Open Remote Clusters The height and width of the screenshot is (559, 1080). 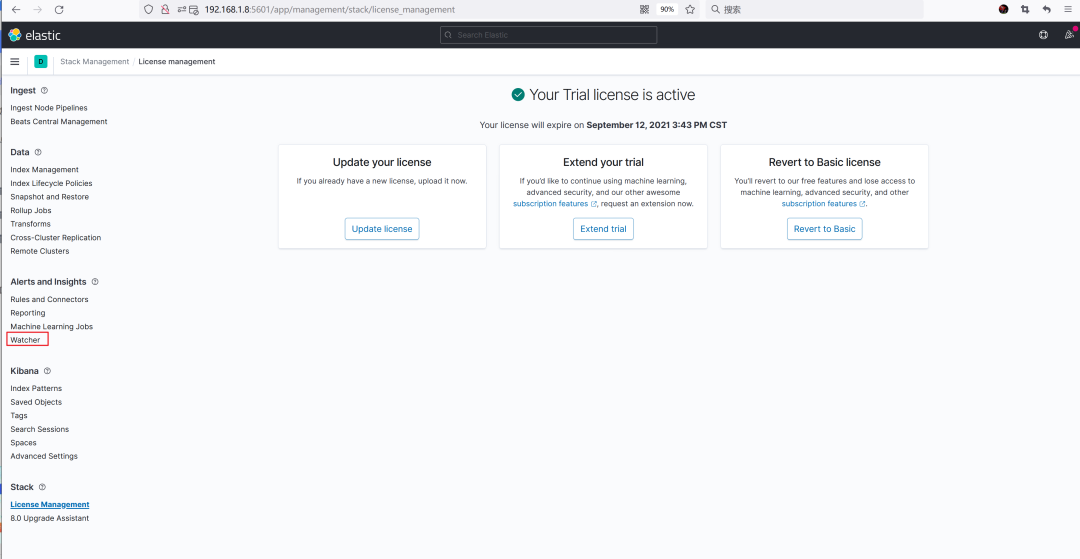click(x=40, y=251)
